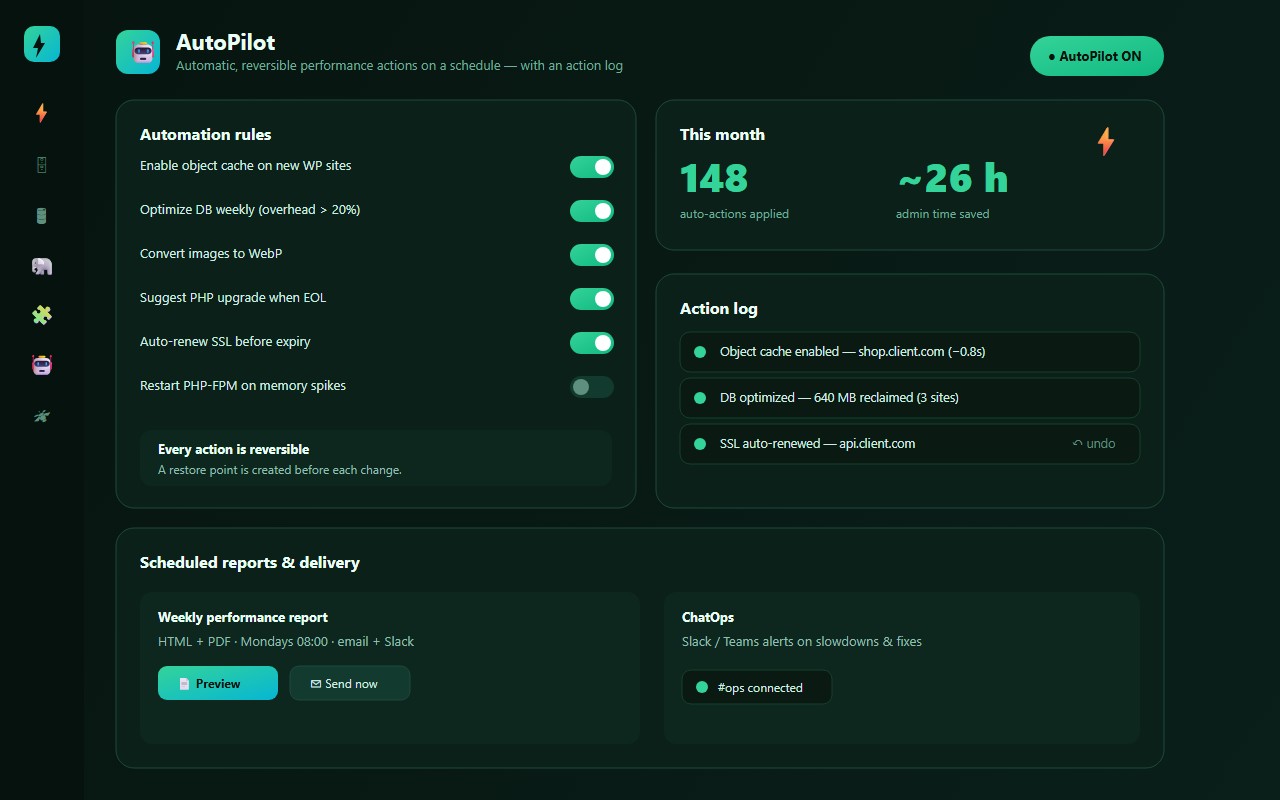Open the satellite icon at sidebar bottom
Image resolution: width=1280 pixels, height=800 pixels.
click(42, 415)
